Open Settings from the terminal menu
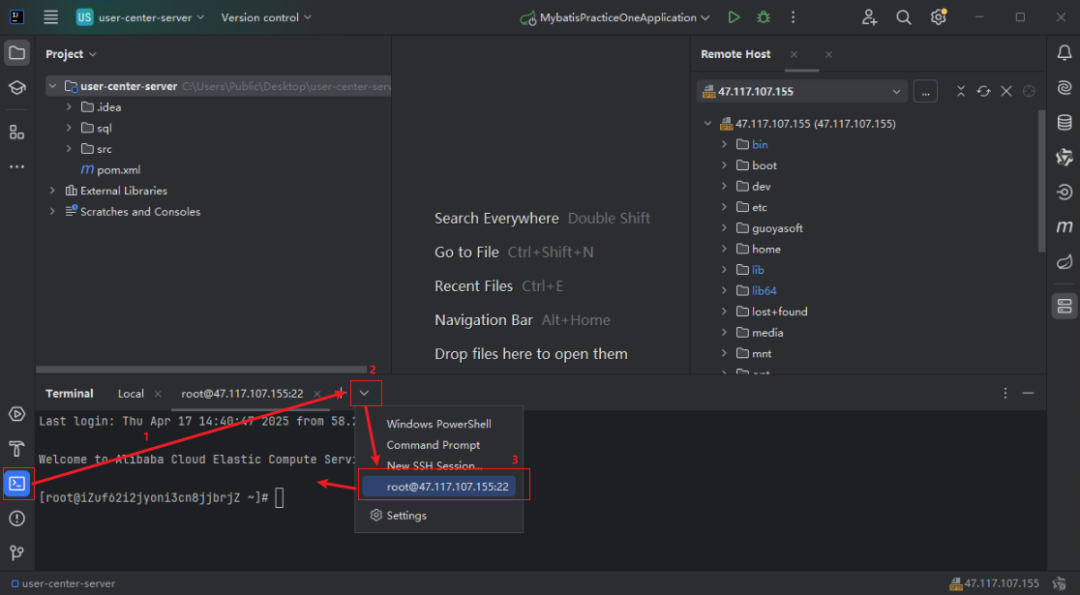This screenshot has width=1080, height=595. pyautogui.click(x=439, y=515)
